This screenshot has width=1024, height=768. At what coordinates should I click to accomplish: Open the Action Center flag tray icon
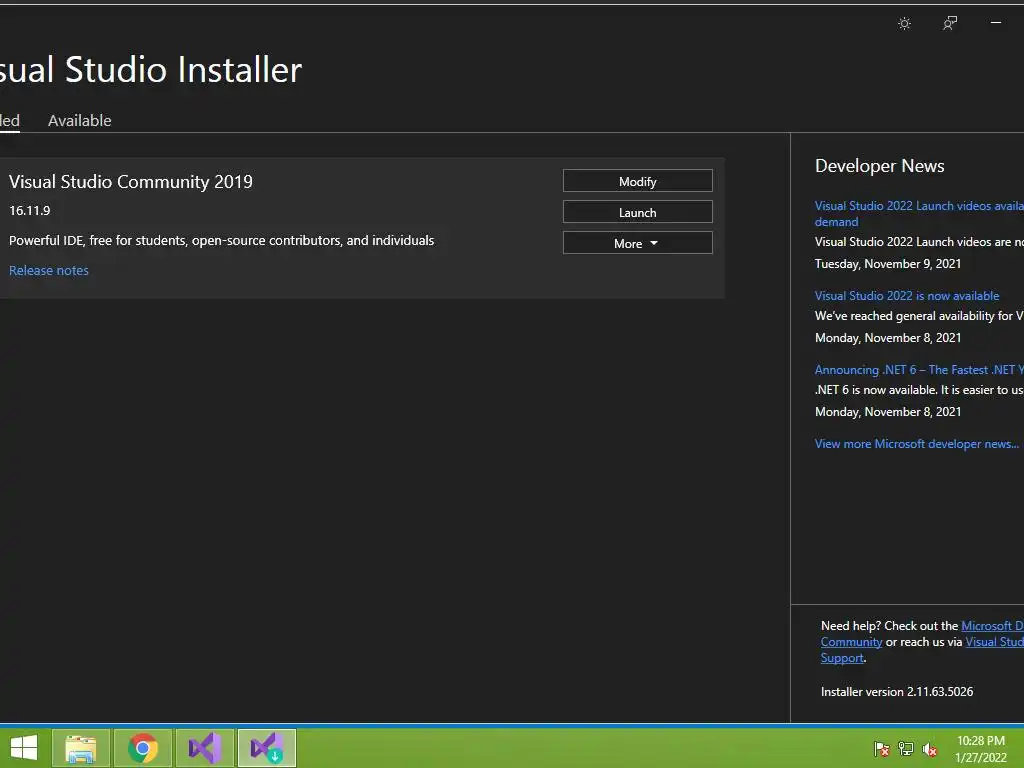click(x=881, y=748)
